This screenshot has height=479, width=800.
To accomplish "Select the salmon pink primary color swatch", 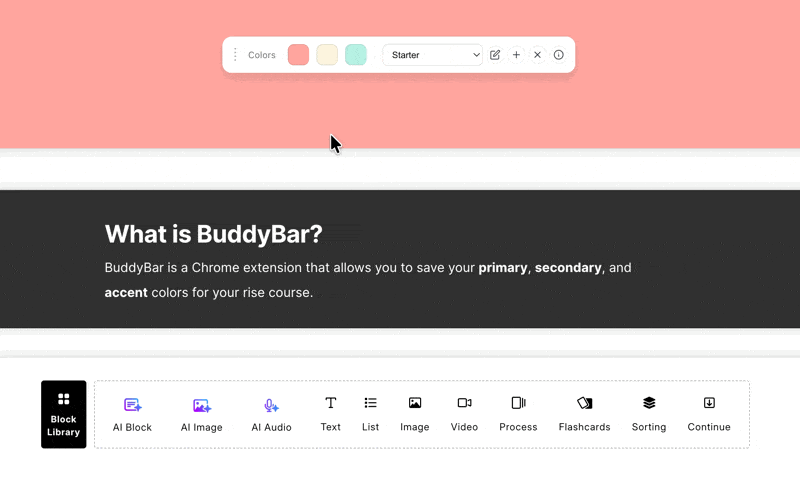I will point(298,55).
